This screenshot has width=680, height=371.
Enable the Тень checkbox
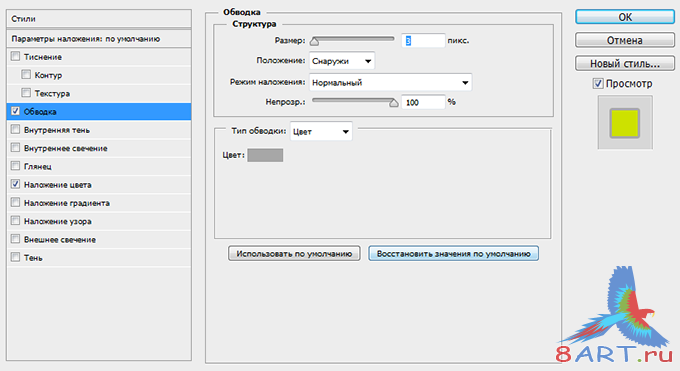[15, 257]
